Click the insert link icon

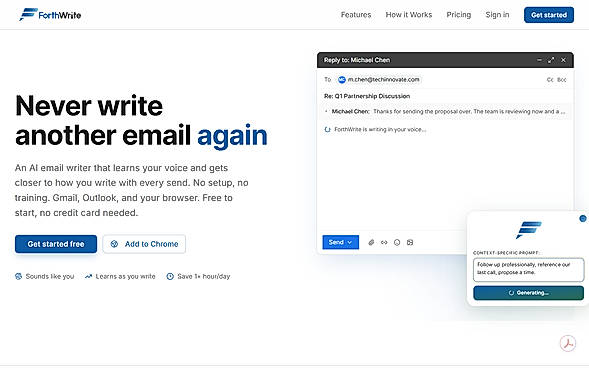coord(384,243)
